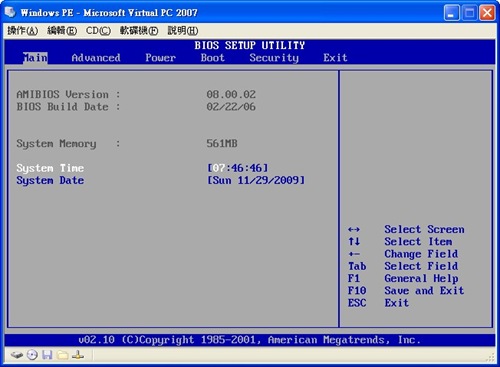The image size is (500, 367).
Task: Click the hard disk status icon
Action: (x=17, y=355)
